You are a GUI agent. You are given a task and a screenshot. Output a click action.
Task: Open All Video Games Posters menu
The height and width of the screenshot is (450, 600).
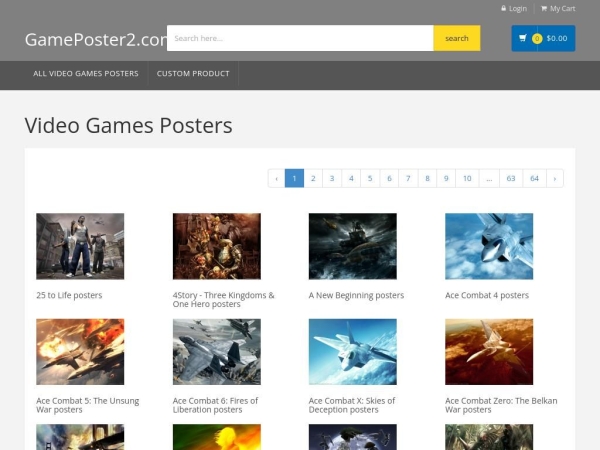click(86, 73)
